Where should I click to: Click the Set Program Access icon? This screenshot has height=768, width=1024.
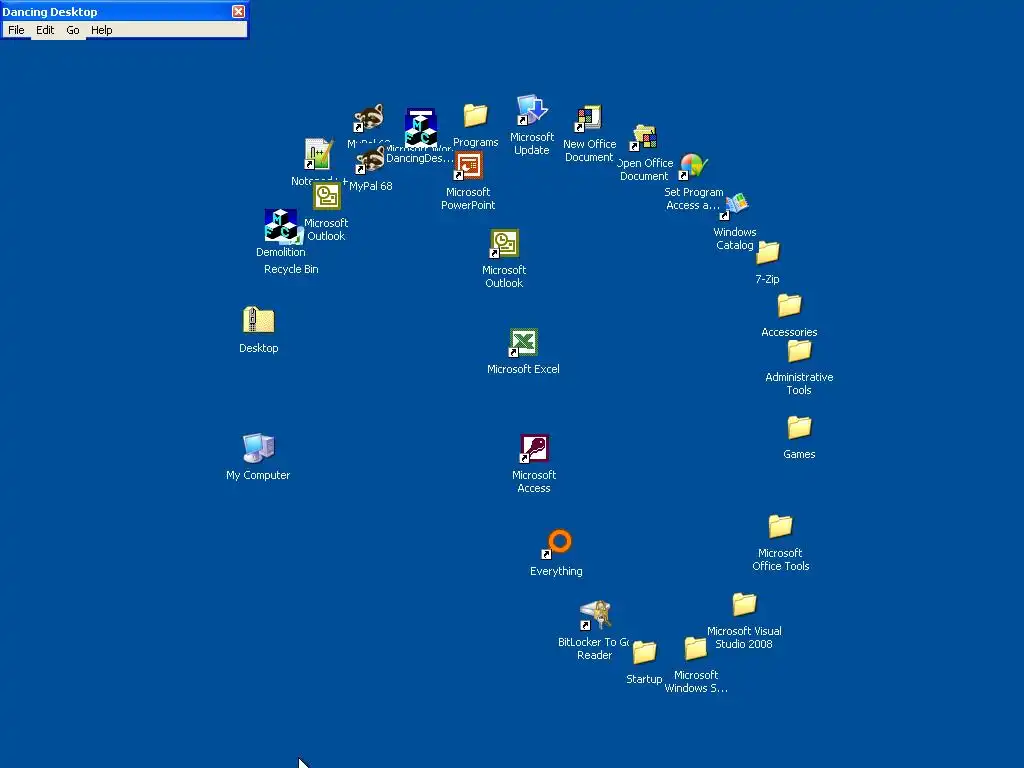point(693,167)
